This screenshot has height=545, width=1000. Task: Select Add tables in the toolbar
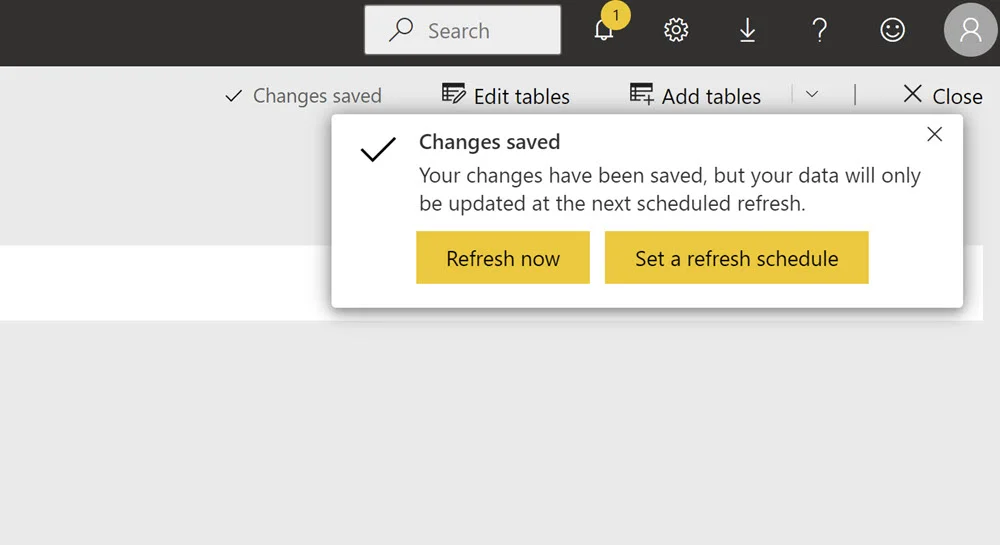(x=695, y=96)
